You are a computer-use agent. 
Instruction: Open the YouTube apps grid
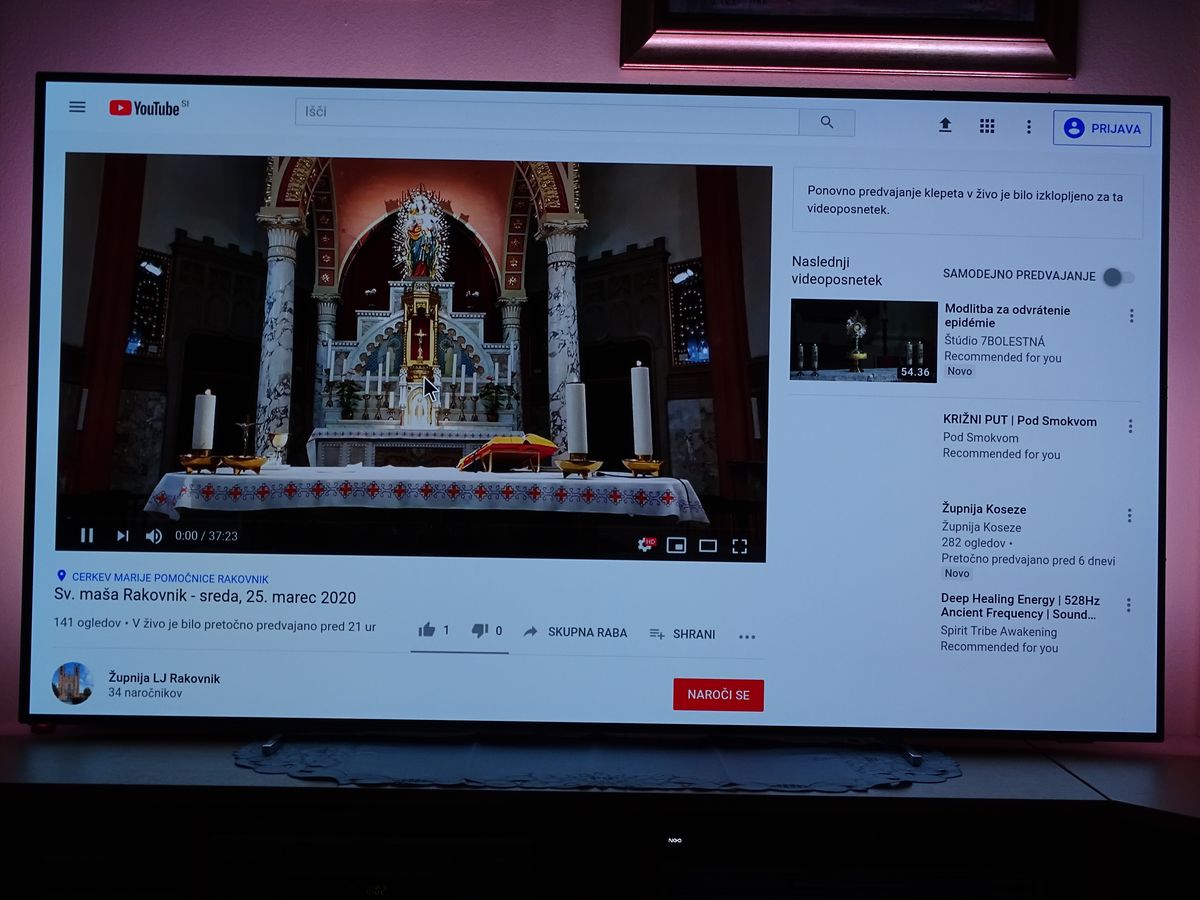tap(987, 126)
